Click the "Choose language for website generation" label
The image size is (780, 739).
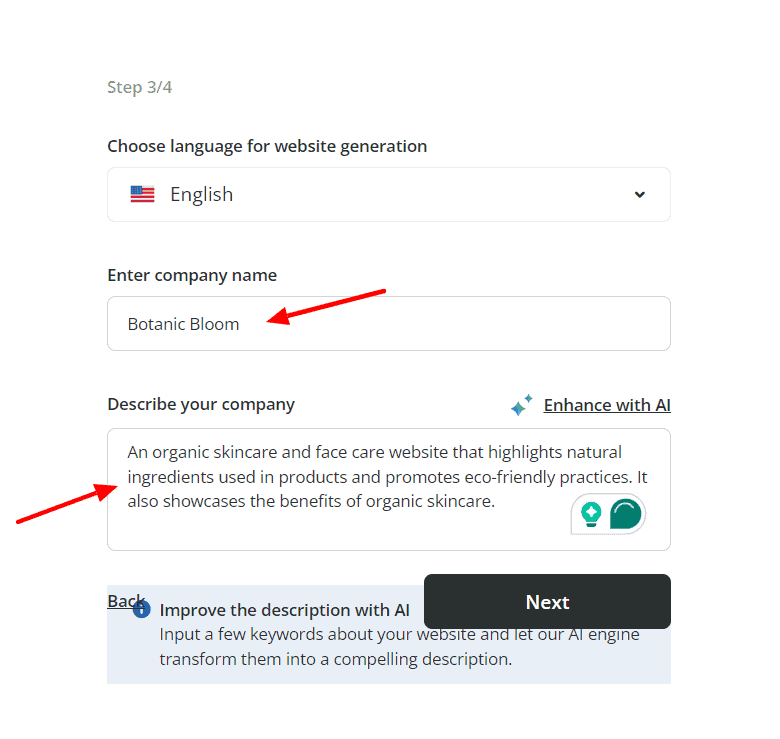pos(267,146)
